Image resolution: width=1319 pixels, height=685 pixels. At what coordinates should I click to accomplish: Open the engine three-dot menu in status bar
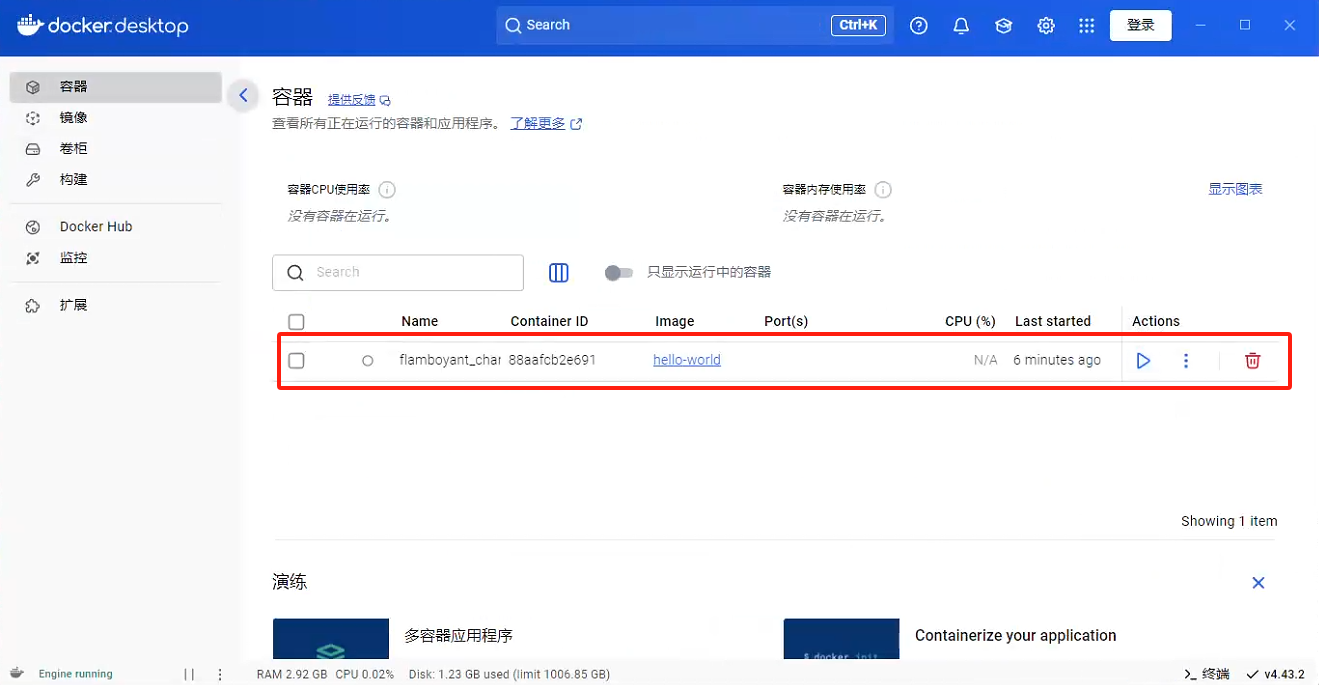tap(221, 674)
